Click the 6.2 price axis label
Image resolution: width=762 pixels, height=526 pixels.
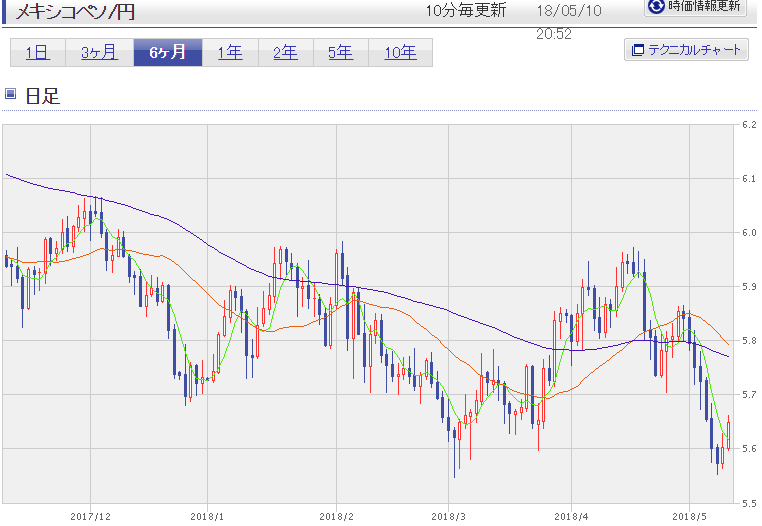(x=749, y=125)
